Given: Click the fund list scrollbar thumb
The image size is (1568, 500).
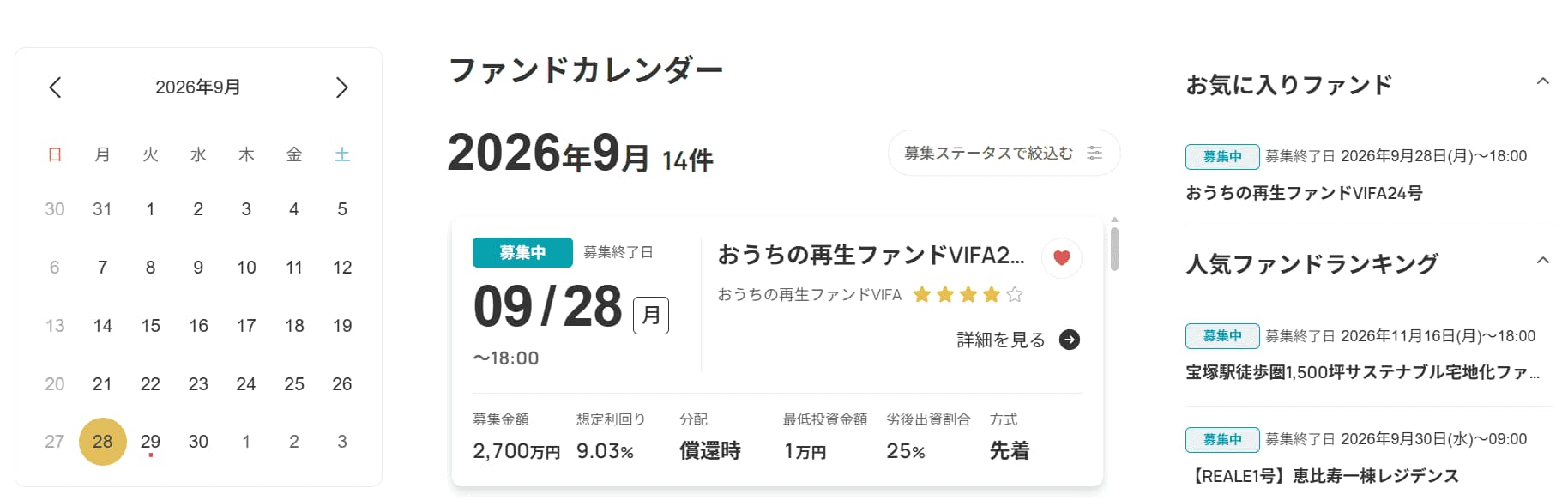Looking at the screenshot, I should coord(1114,249).
